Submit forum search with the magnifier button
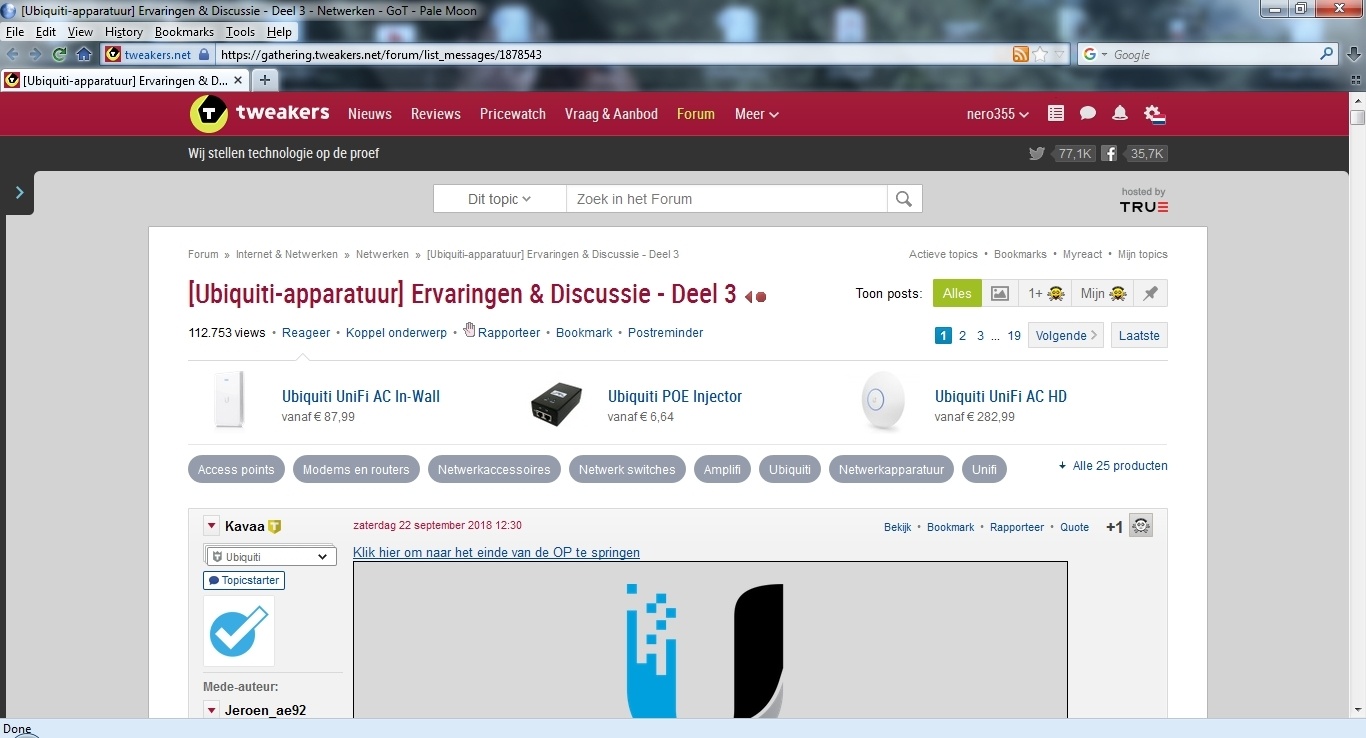This screenshot has width=1366, height=738. point(904,199)
